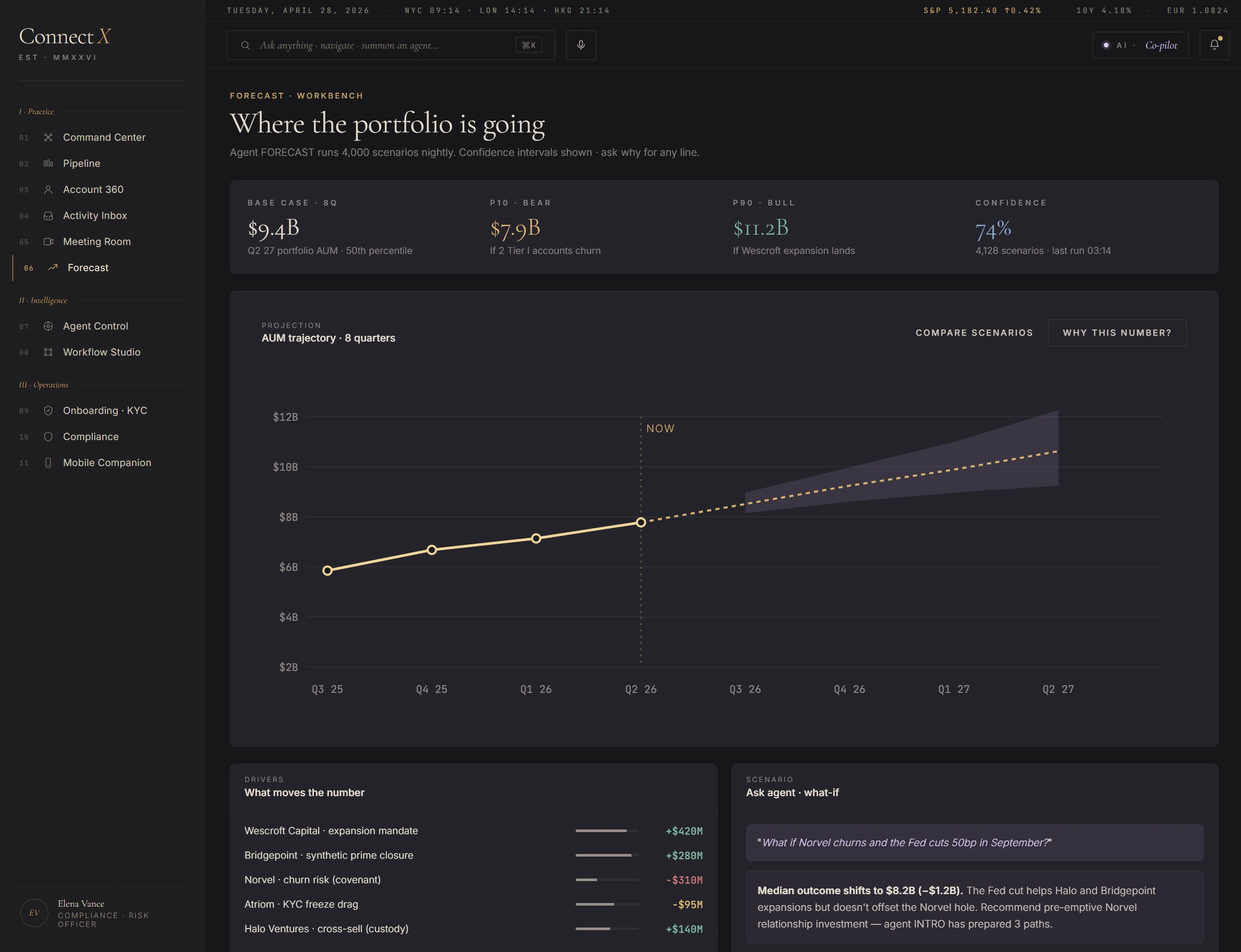Open the Activity Inbox icon
Viewport: 1241px width, 952px height.
(50, 215)
